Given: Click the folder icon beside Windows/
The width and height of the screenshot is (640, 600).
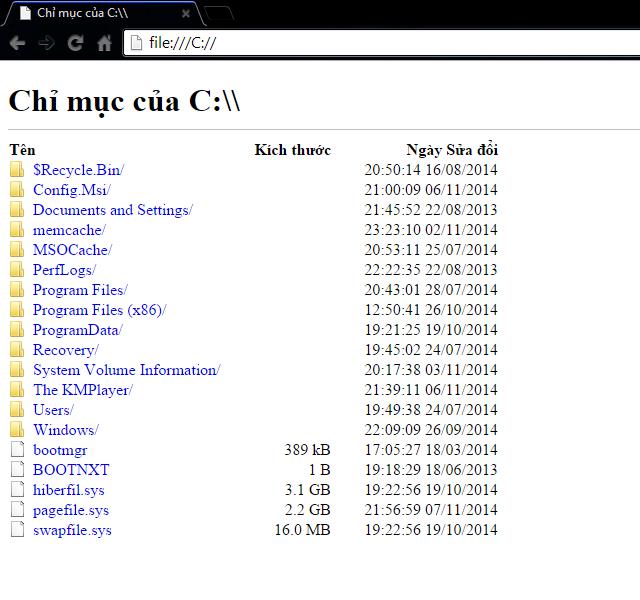Looking at the screenshot, I should tap(17, 430).
